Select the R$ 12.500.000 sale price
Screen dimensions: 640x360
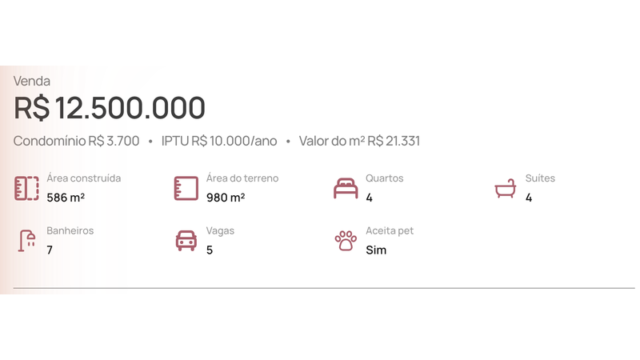click(109, 108)
